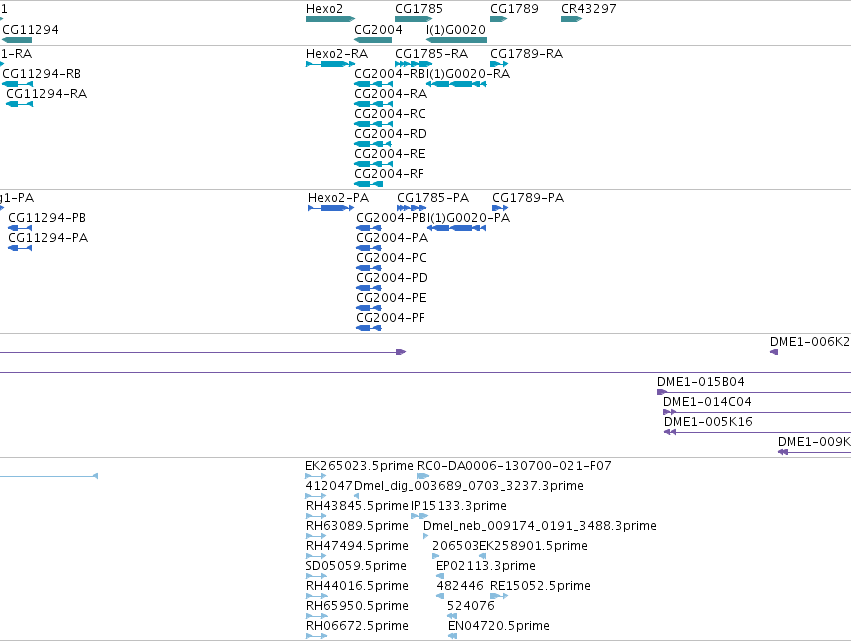Select the CG2004-RD transcript label
This screenshot has width=851, height=641.
(391, 134)
